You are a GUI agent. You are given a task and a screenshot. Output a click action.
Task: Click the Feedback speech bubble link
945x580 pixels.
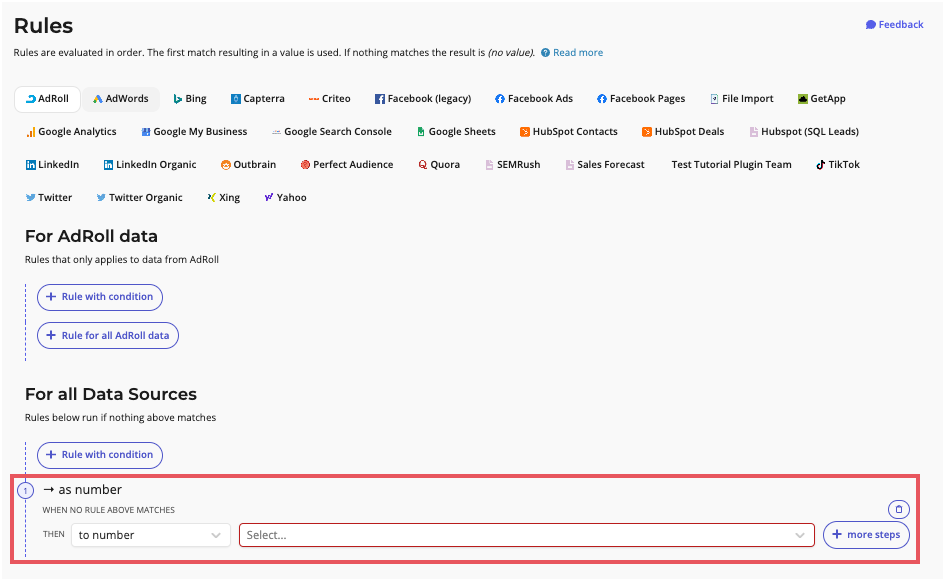point(894,25)
